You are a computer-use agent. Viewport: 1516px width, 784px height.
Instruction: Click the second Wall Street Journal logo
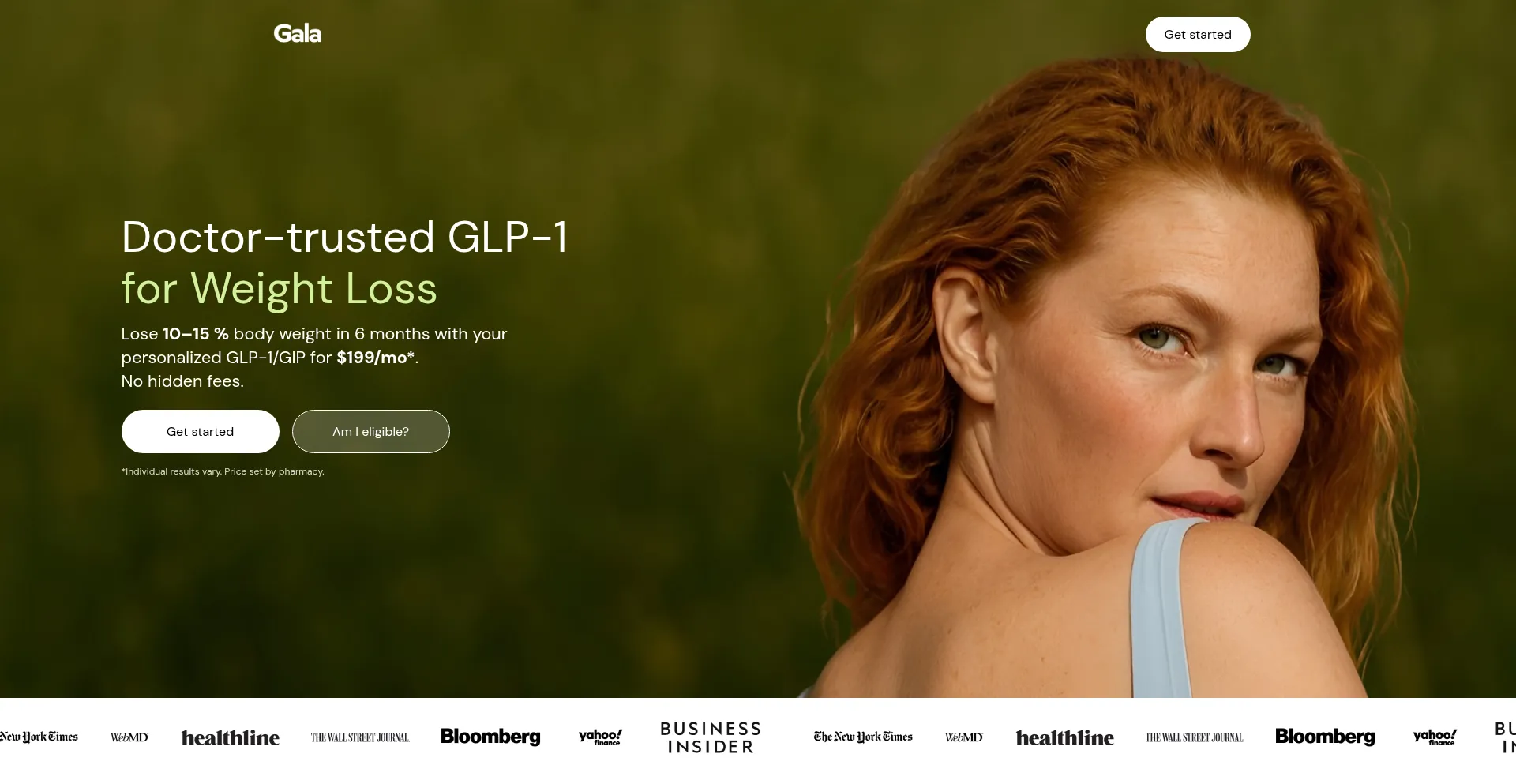1195,737
